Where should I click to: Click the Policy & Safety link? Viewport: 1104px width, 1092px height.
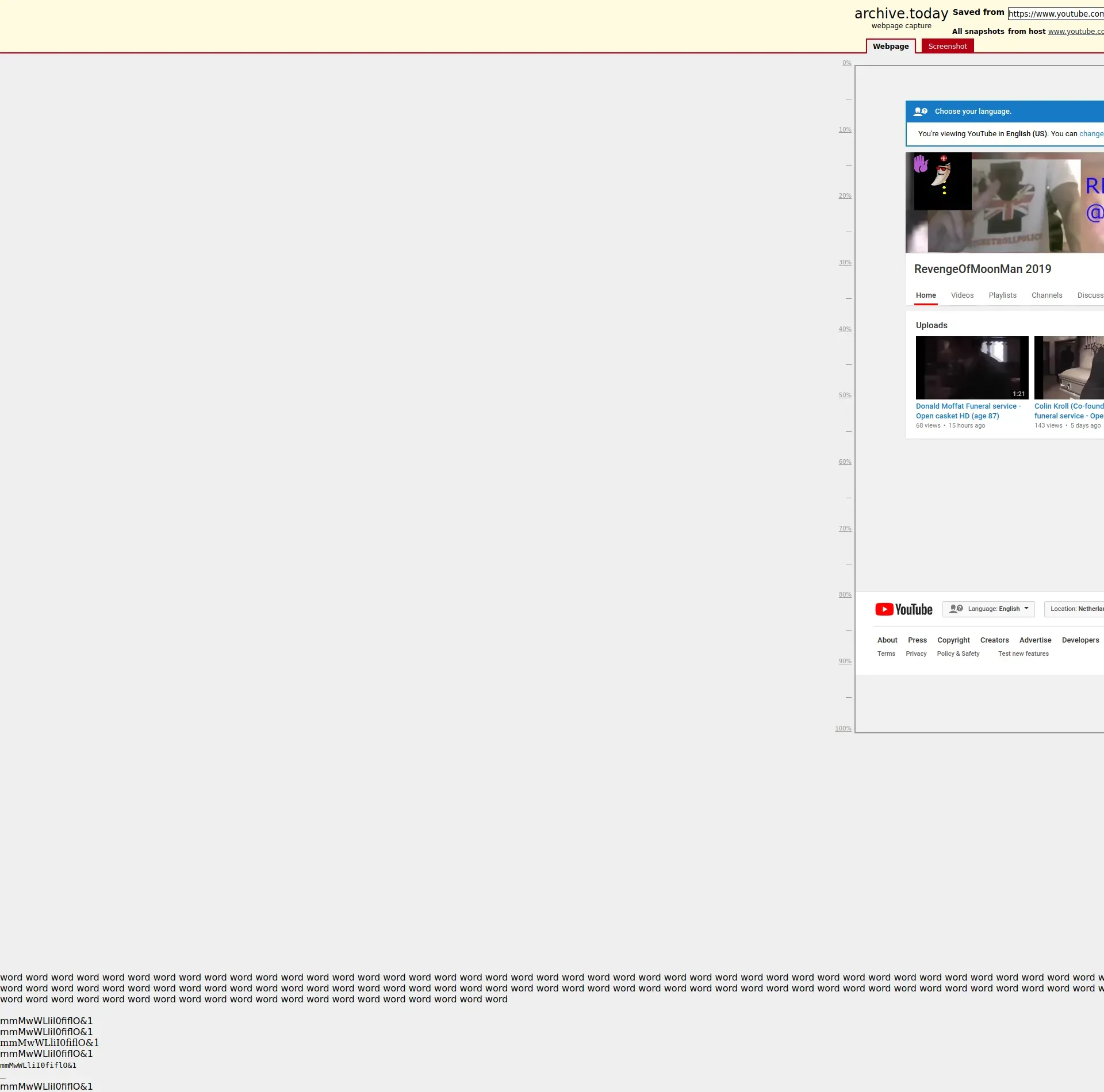(x=958, y=654)
